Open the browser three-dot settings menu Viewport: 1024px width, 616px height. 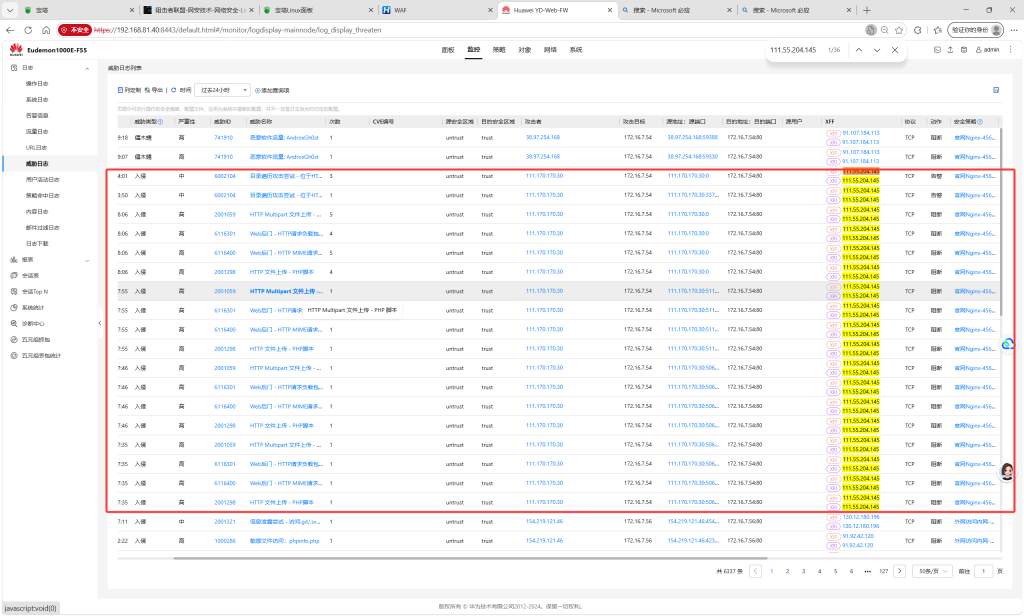[x=1014, y=30]
